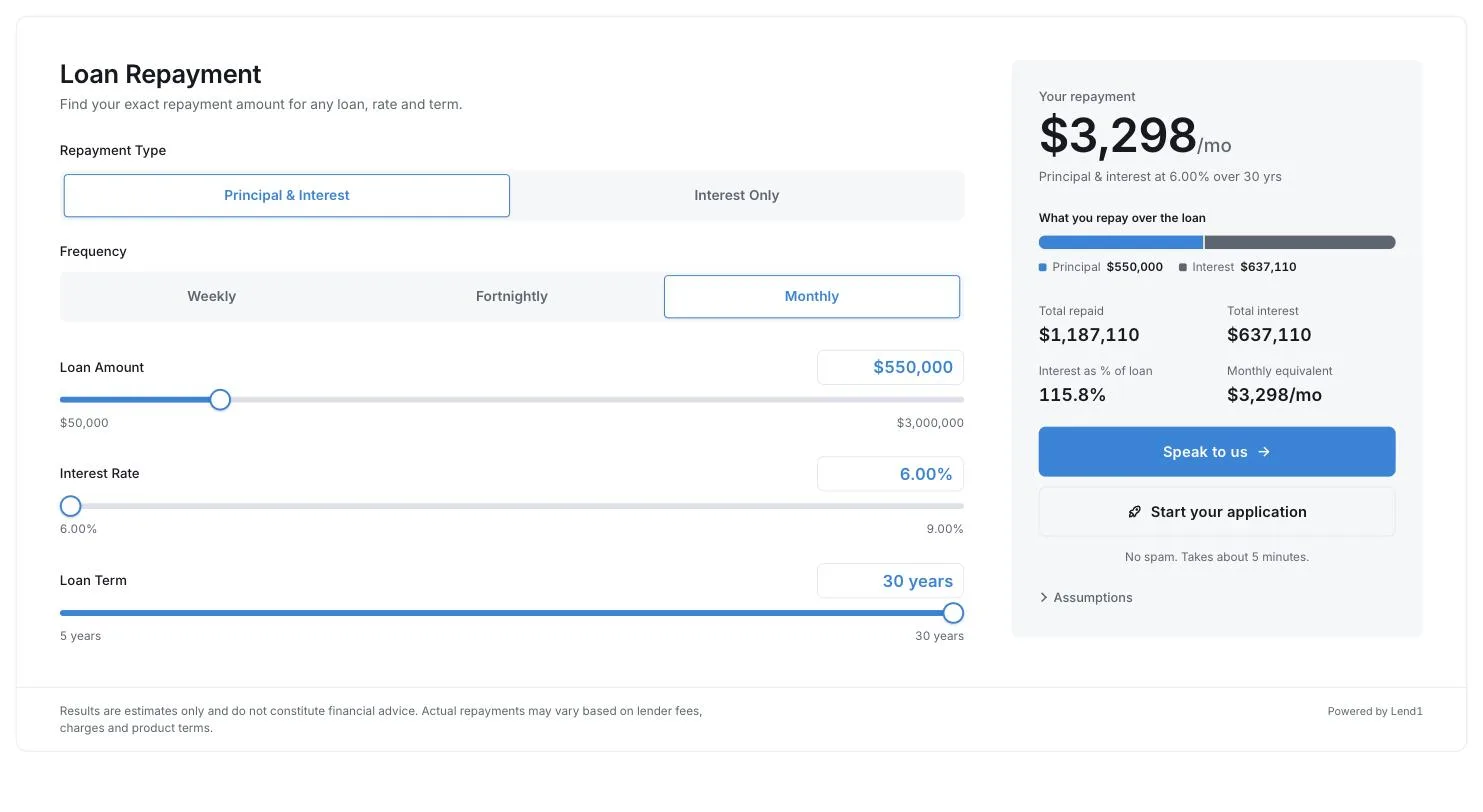Click the Speak to us button
1483x812 pixels.
[x=1217, y=452]
